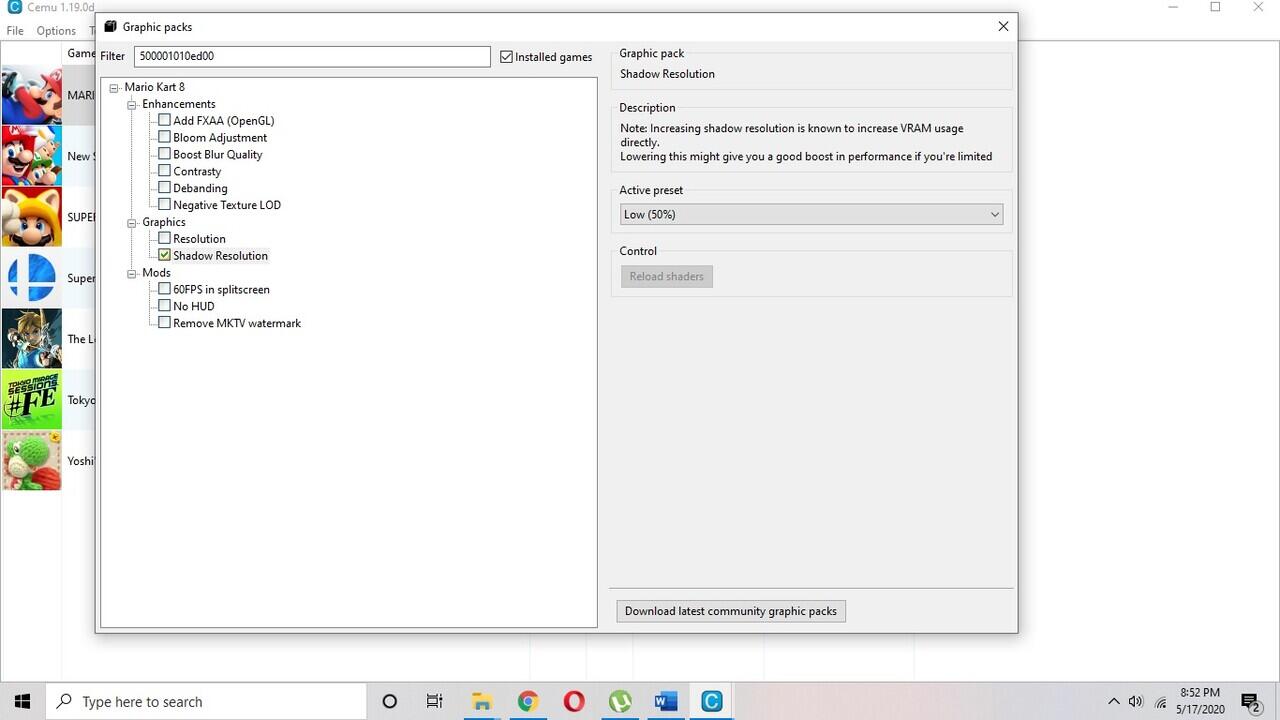1280x720 pixels.
Task: Click the taskbar search box
Action: point(206,701)
